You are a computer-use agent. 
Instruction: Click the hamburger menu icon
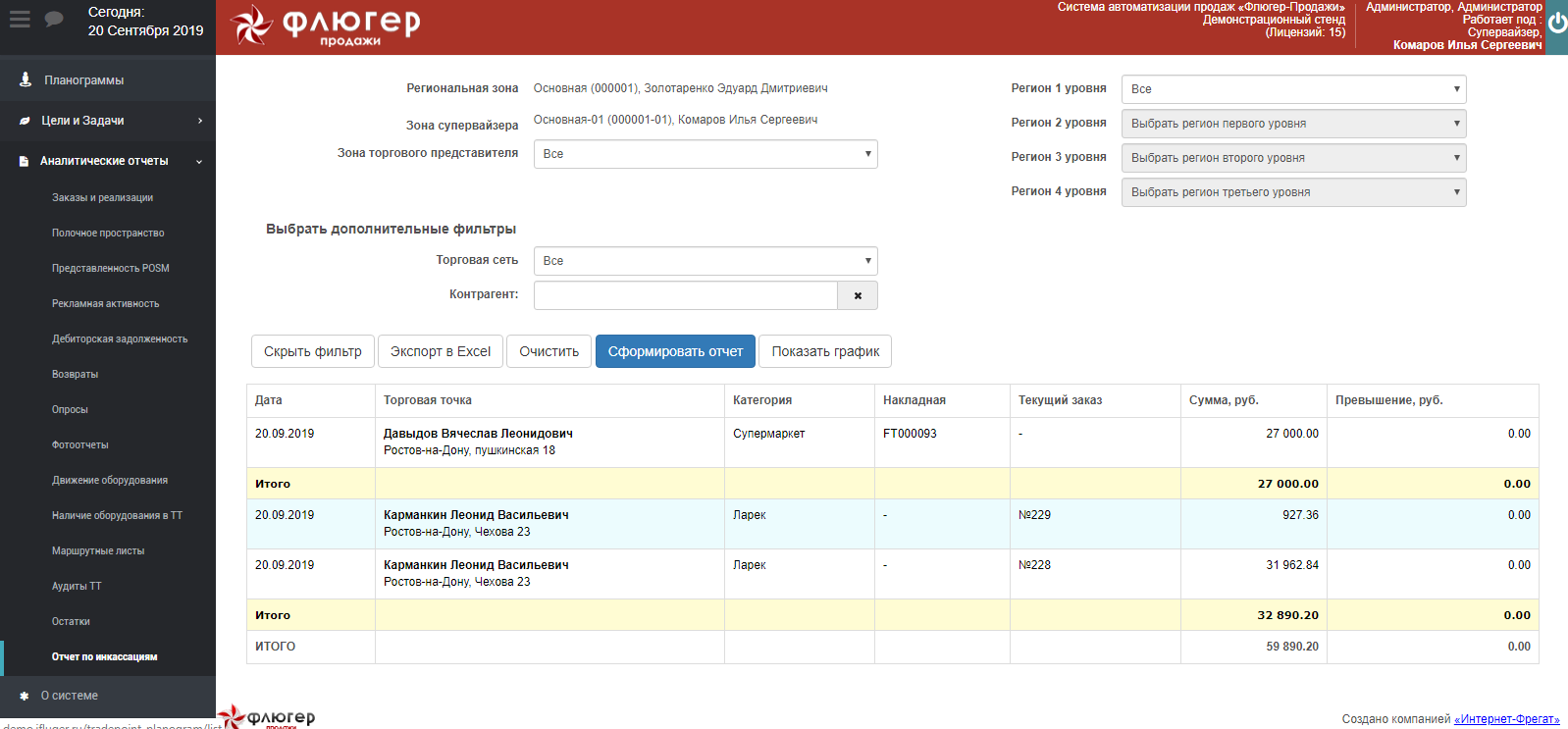(20, 20)
